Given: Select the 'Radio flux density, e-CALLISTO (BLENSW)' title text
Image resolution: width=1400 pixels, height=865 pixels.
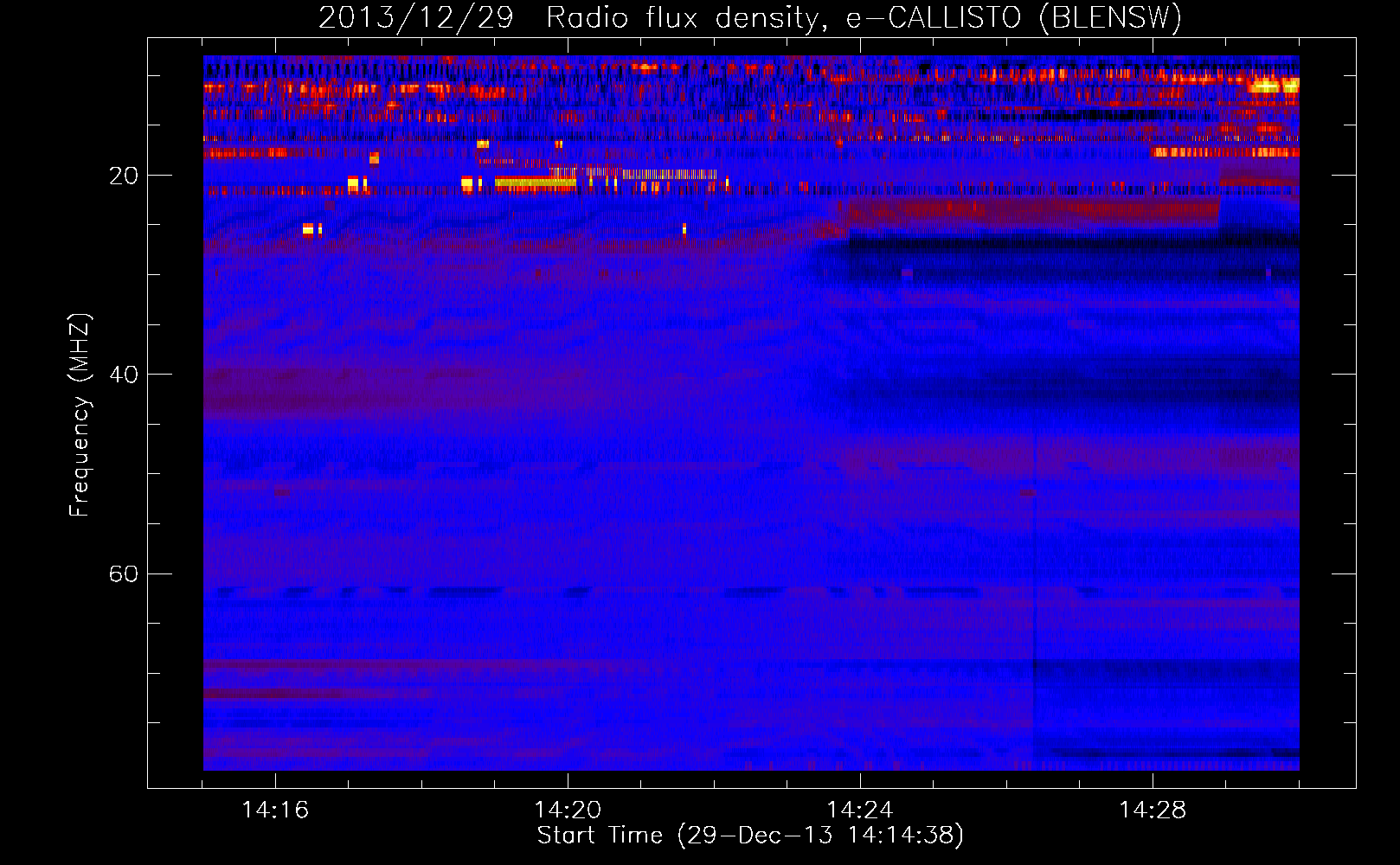Looking at the screenshot, I should coord(864,17).
